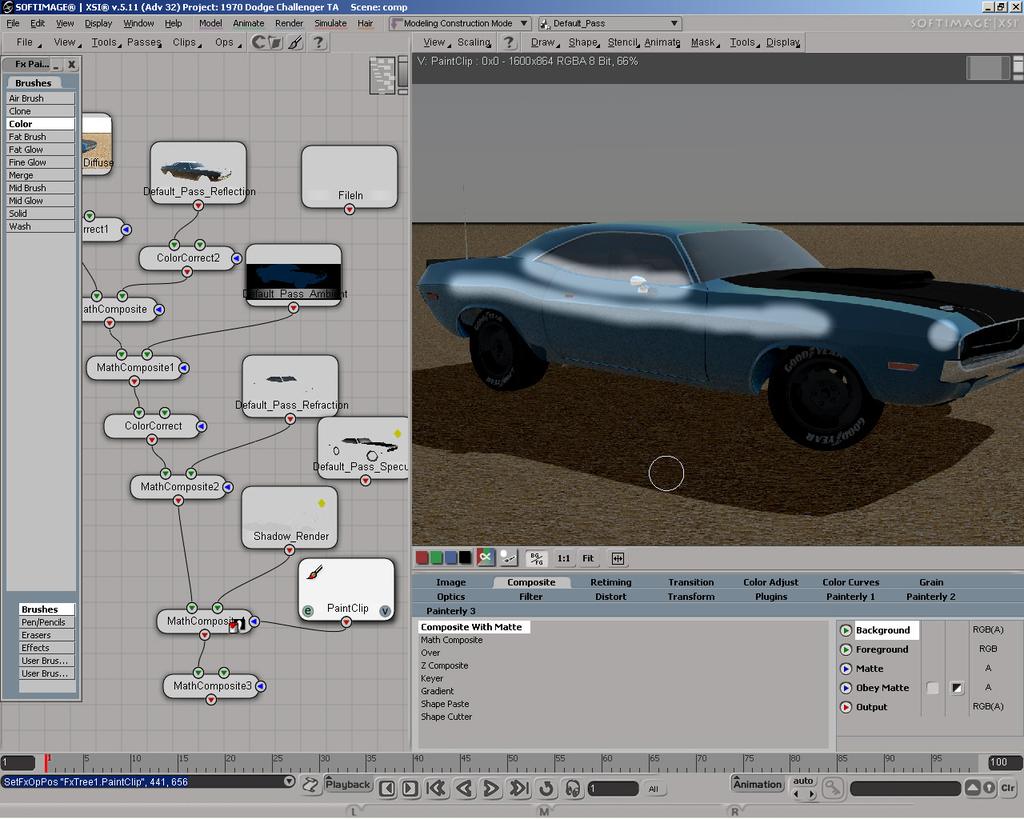Screen dimensions: 1024x819
Task: Open the Transition operator tab
Action: 691,582
